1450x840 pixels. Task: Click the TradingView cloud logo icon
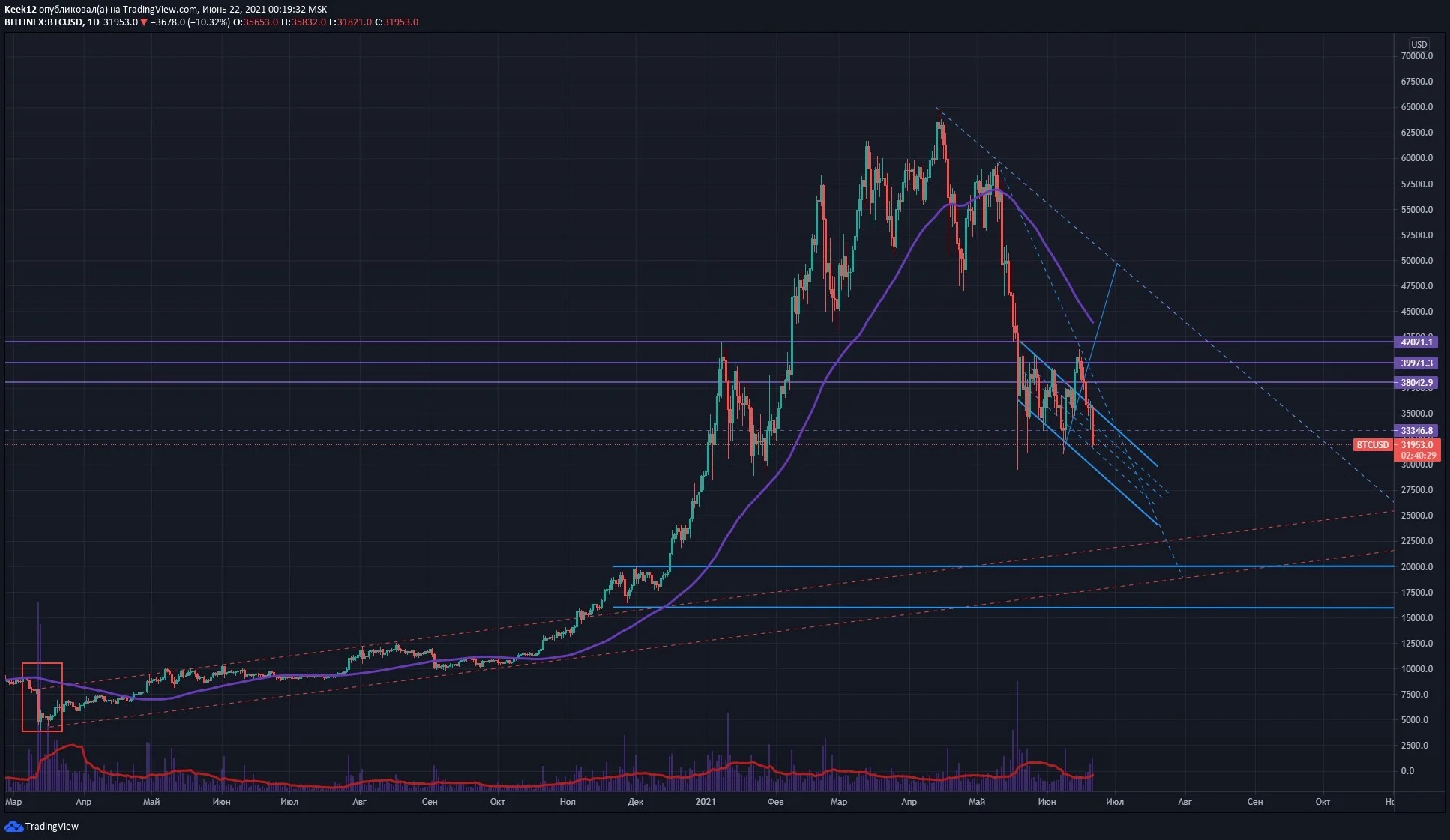pos(13,826)
